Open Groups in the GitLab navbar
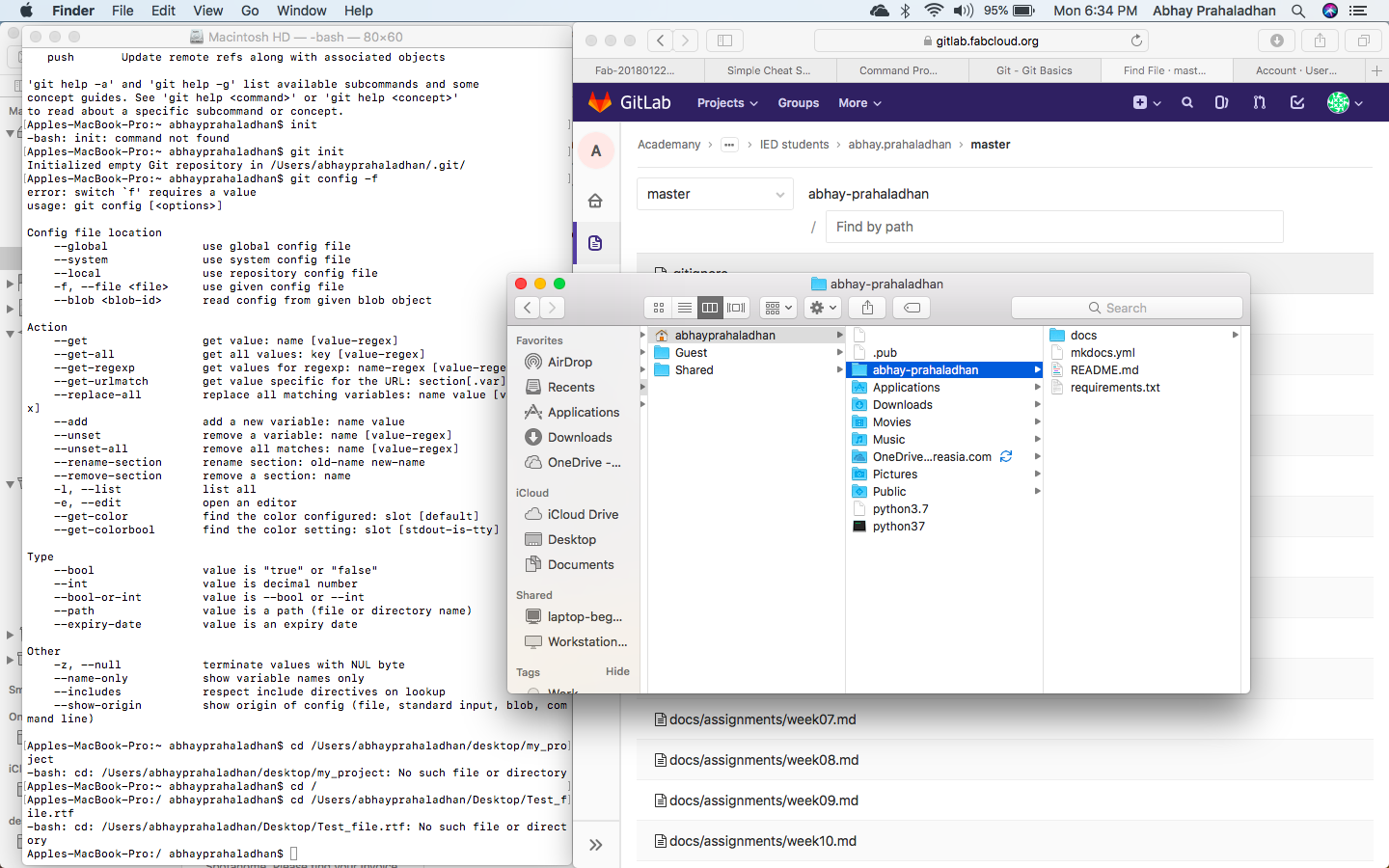1389x868 pixels. pyautogui.click(x=798, y=103)
